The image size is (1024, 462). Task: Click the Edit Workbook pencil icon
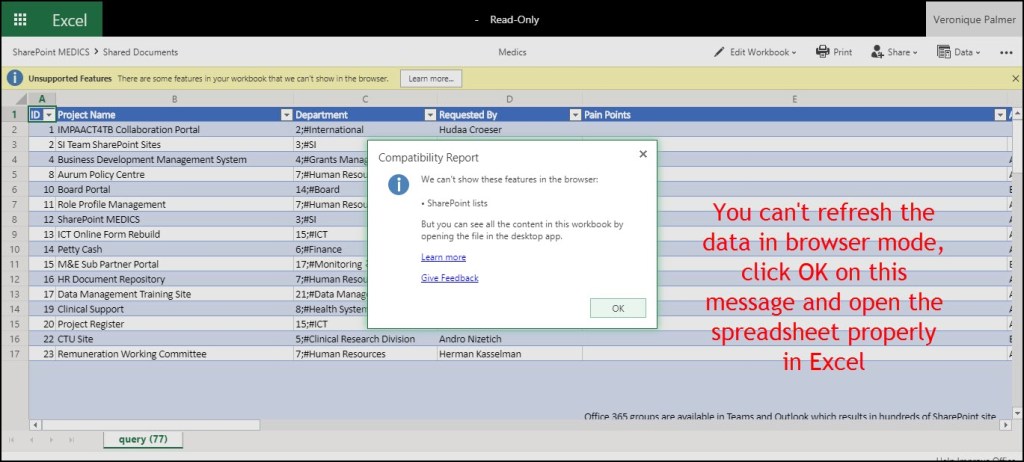pyautogui.click(x=719, y=52)
